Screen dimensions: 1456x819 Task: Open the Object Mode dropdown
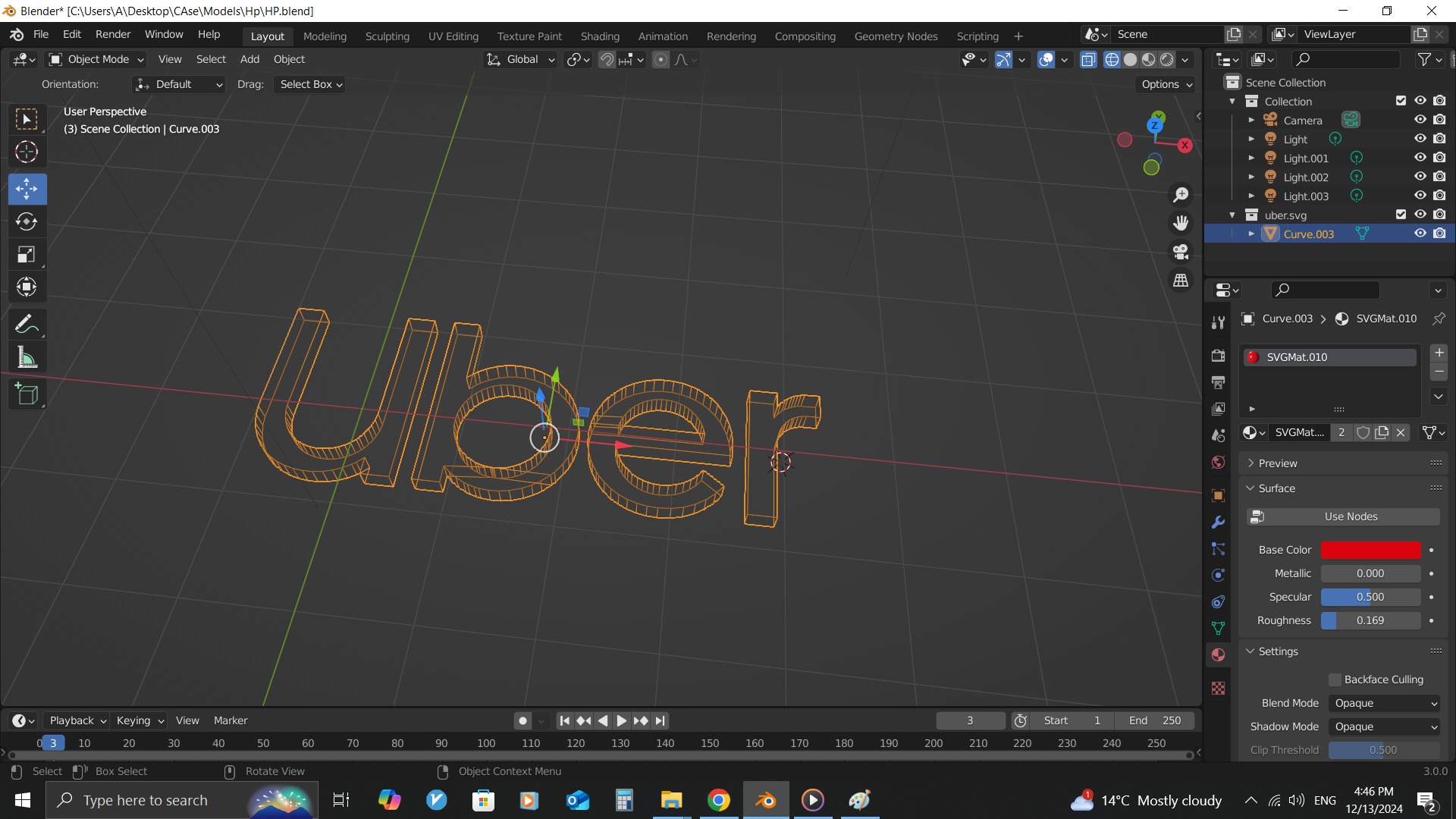[x=96, y=59]
